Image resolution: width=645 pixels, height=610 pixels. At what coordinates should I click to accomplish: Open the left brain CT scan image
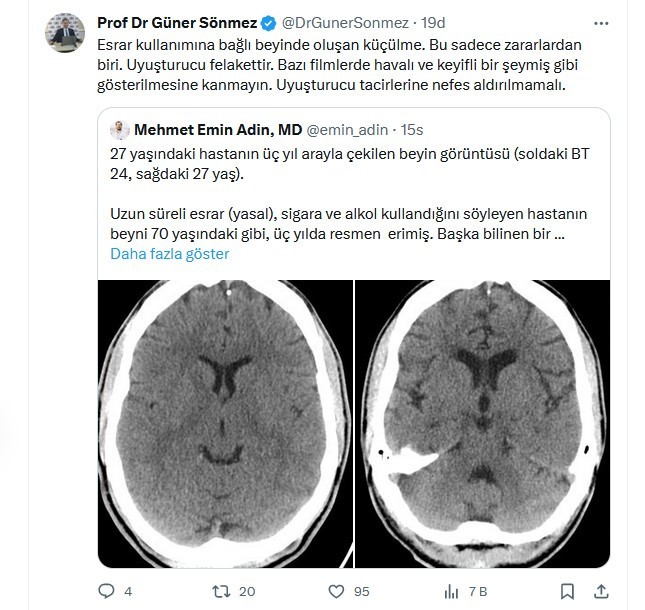tap(225, 424)
